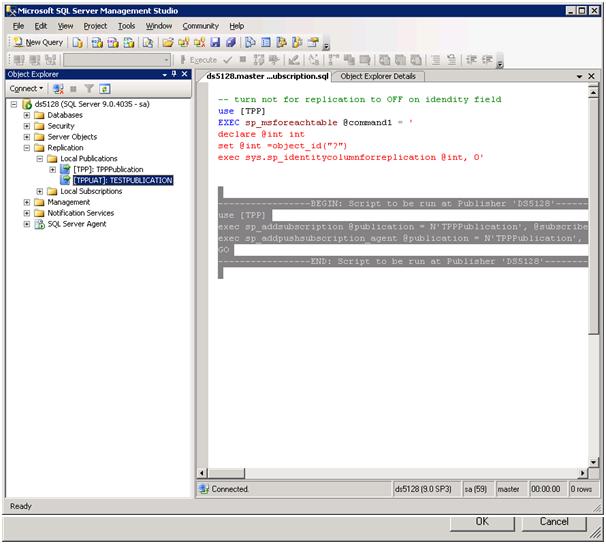The height and width of the screenshot is (544, 606).
Task: Open the File menu
Action: [18, 26]
